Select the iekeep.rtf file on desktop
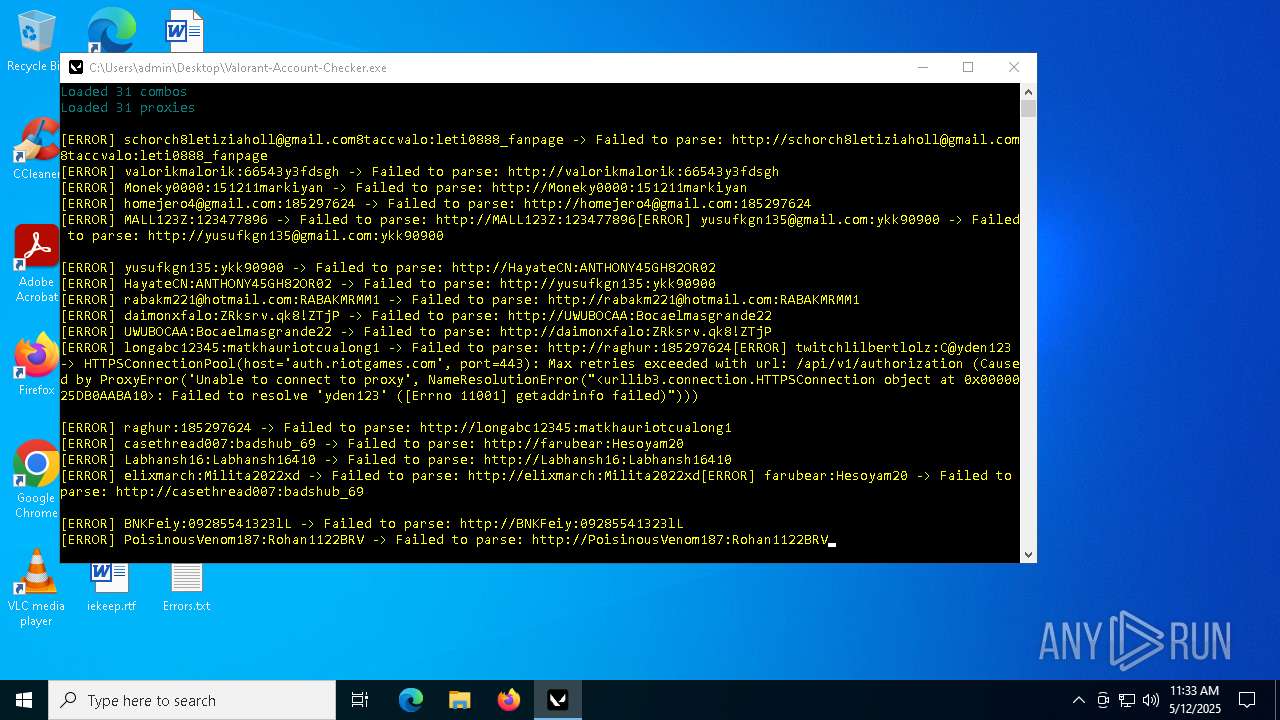The image size is (1280, 720). [x=110, y=586]
